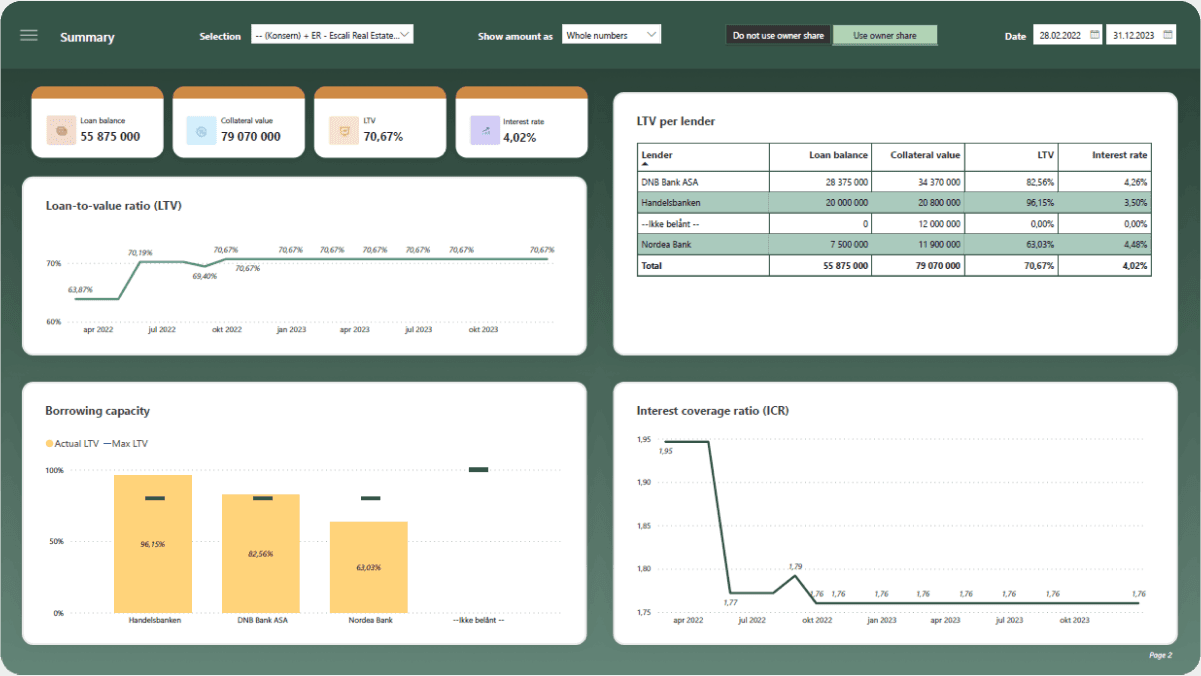Click loan balance value 28 375 000
This screenshot has height=676, width=1201.
[x=847, y=183]
